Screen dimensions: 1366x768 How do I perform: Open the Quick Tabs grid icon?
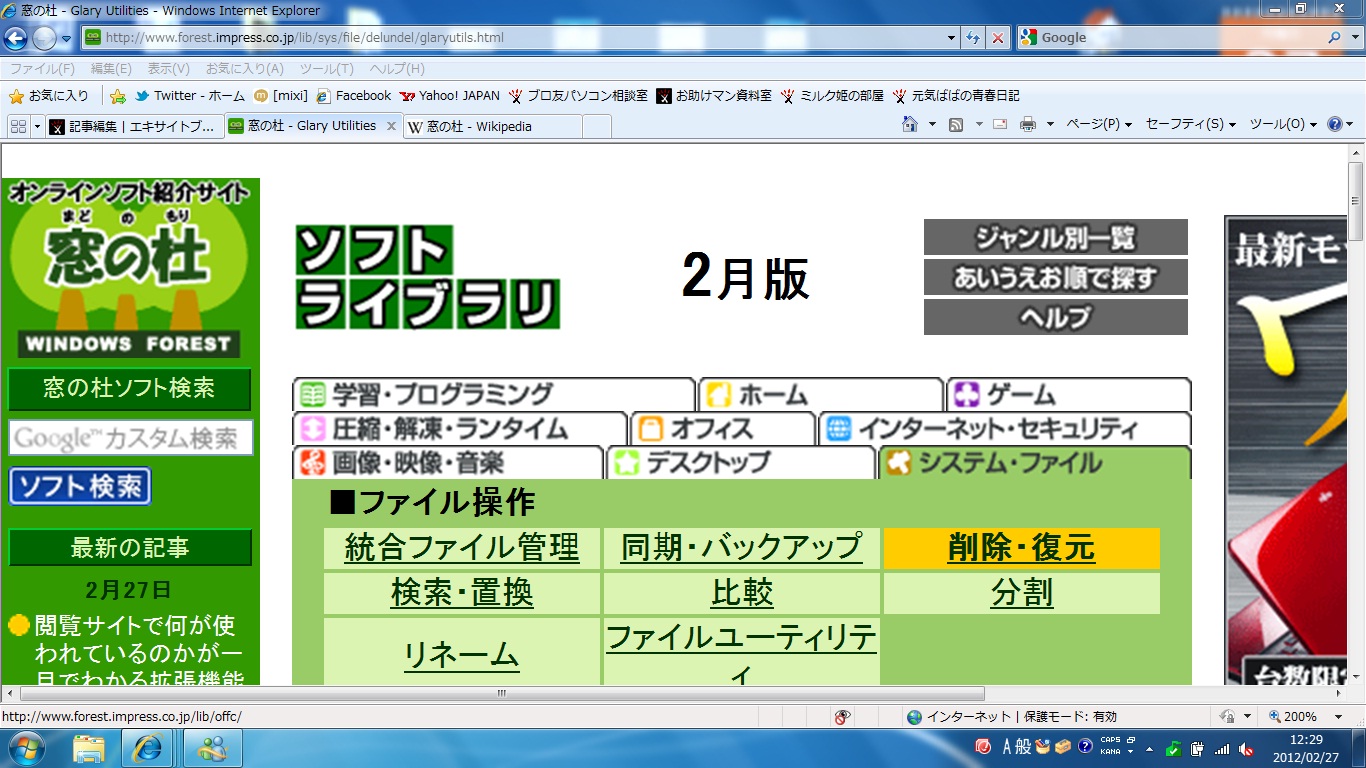click(18, 126)
